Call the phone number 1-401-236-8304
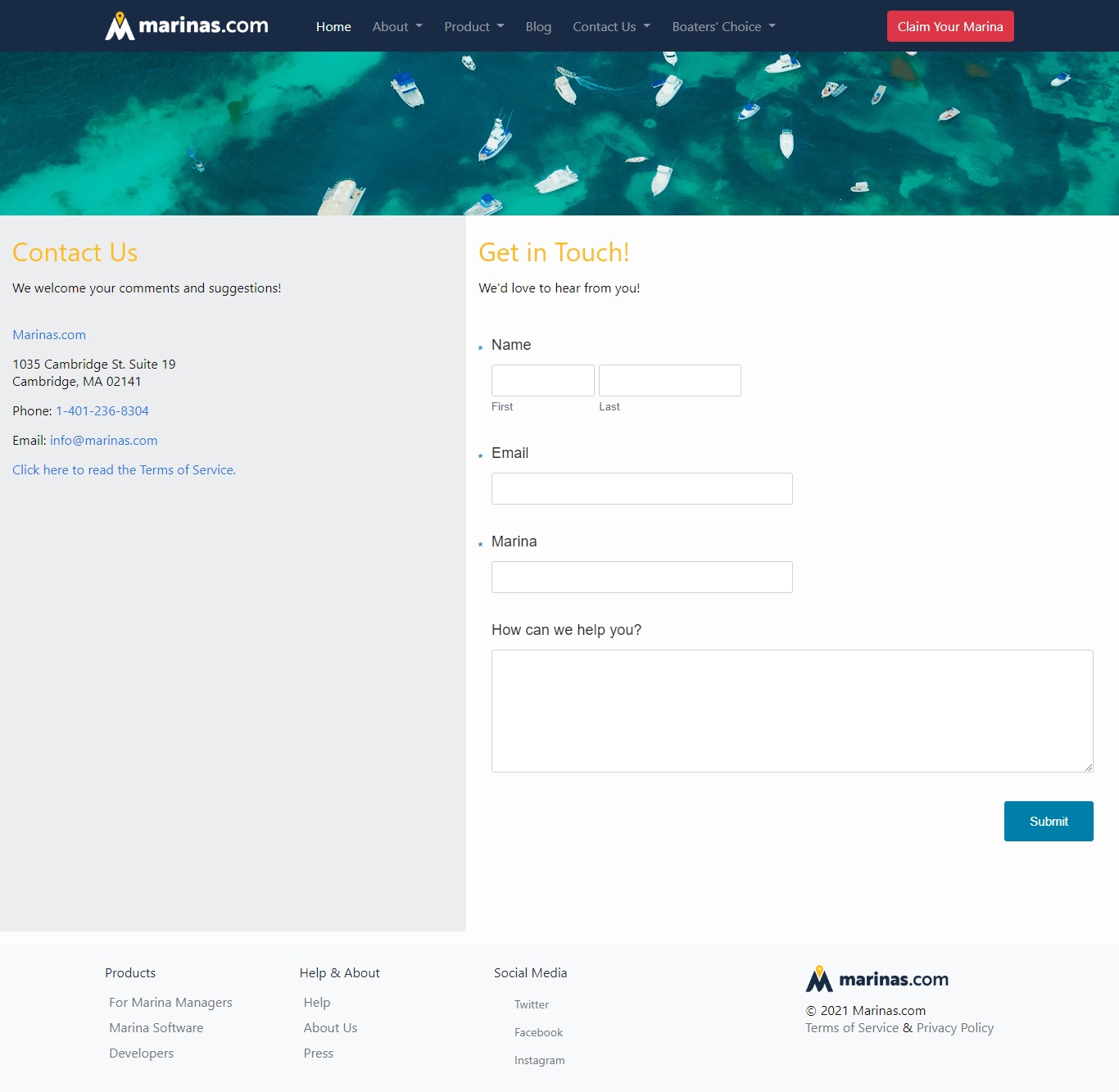The width and height of the screenshot is (1119, 1092). click(102, 410)
